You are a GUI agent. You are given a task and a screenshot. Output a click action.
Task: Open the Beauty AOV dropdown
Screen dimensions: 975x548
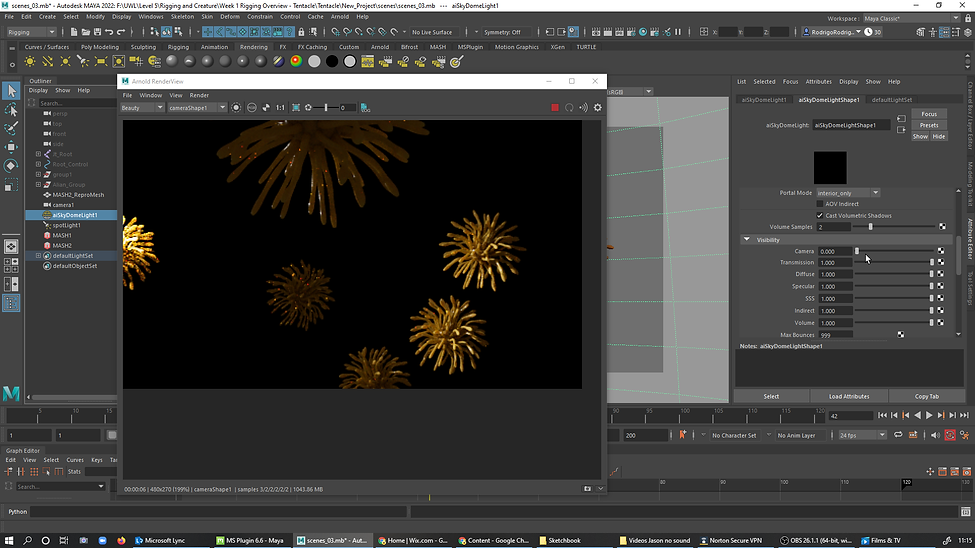(142, 108)
